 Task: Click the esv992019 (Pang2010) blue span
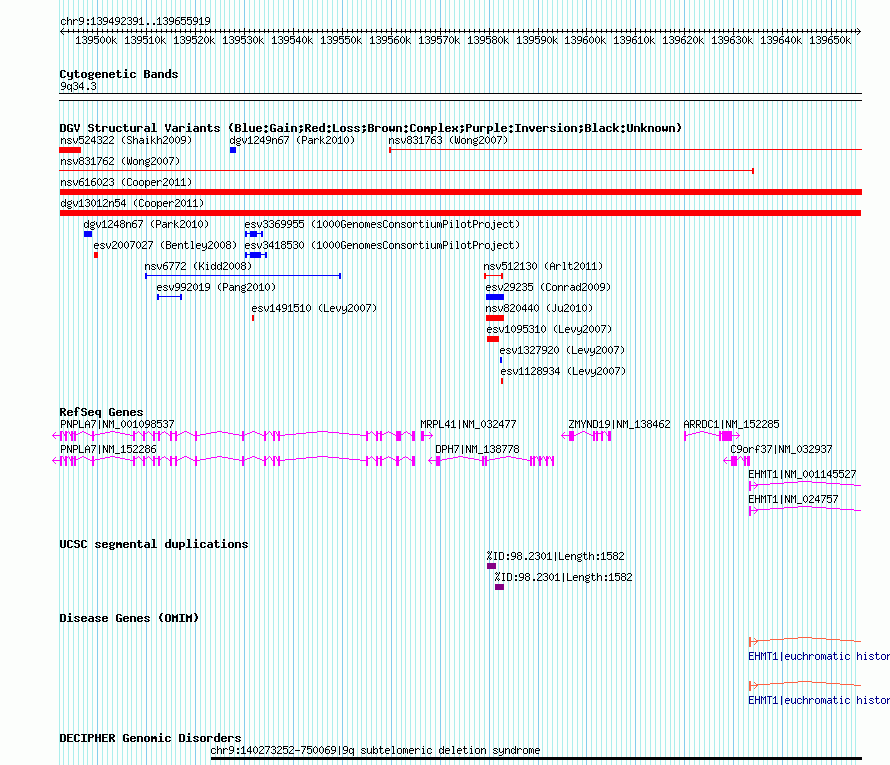[170, 297]
